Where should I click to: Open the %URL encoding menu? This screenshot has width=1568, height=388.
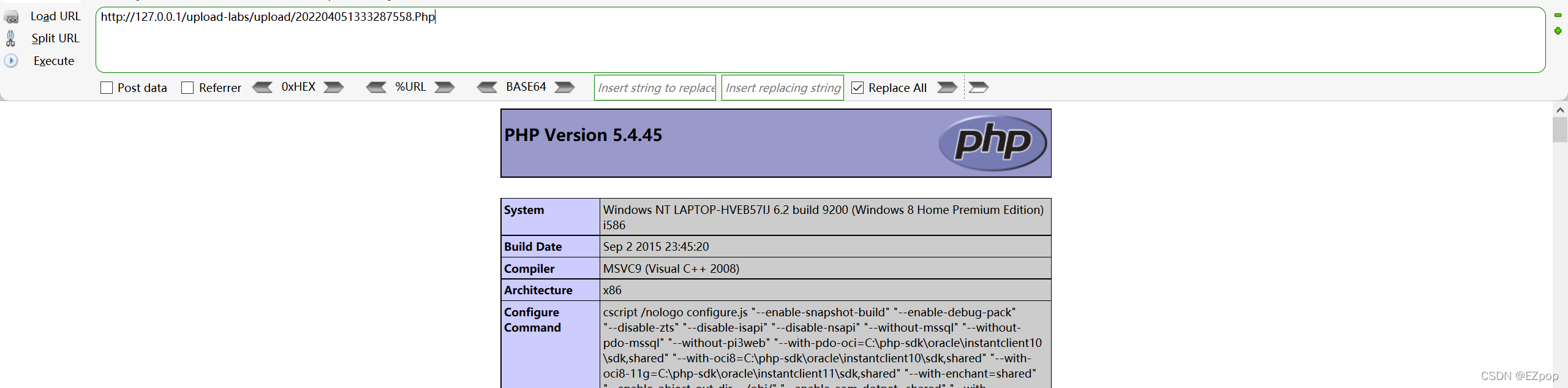410,87
